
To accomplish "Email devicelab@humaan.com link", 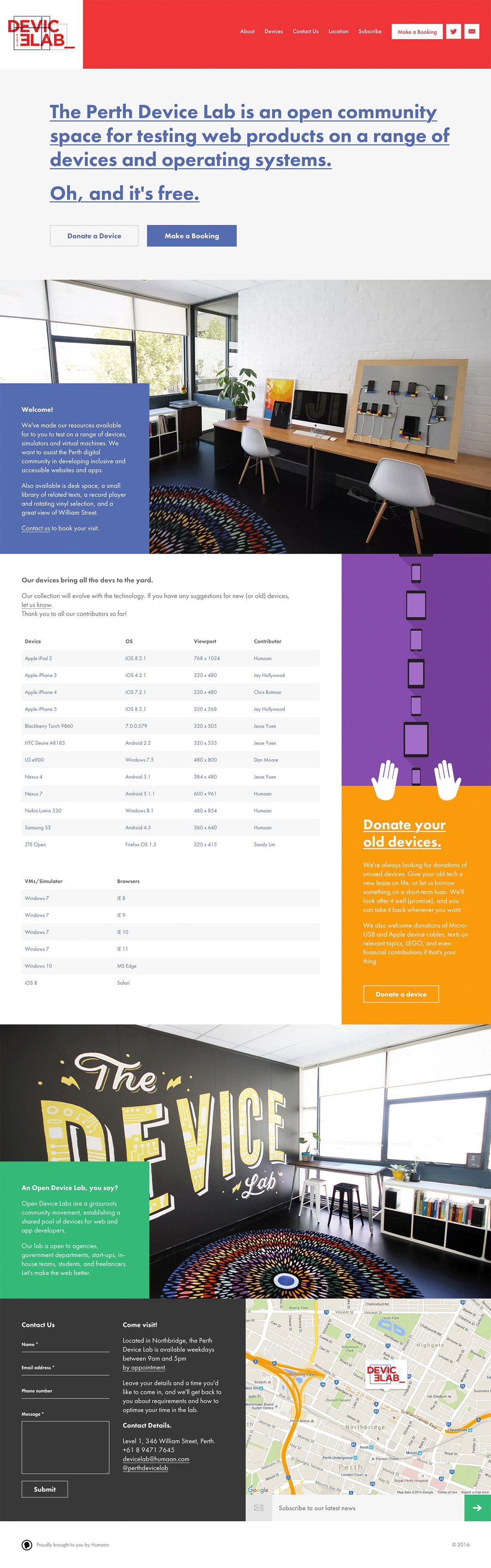I will (156, 1458).
